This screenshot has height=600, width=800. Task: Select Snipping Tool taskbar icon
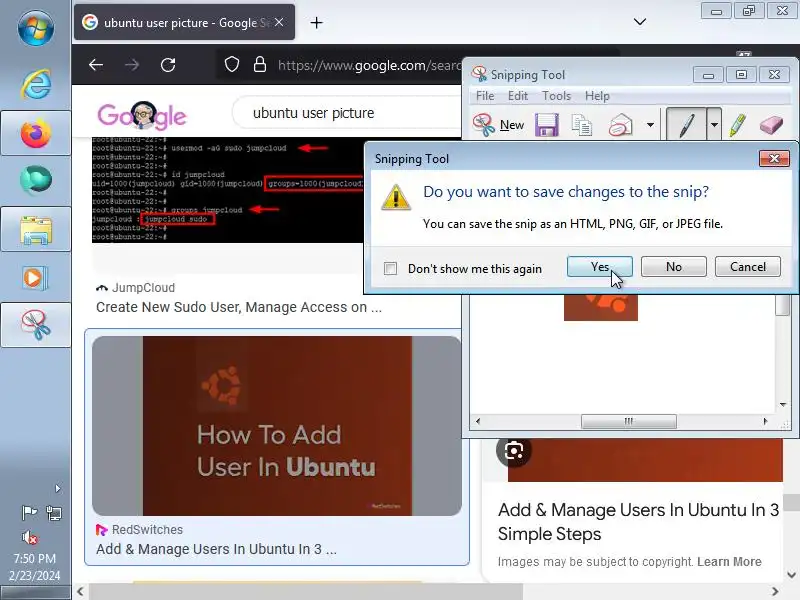[36, 325]
